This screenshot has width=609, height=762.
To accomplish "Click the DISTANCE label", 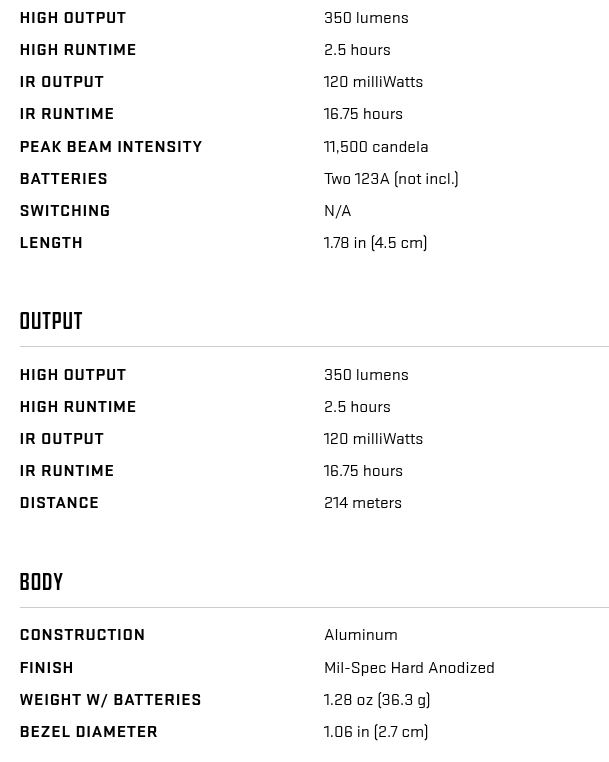I will pos(59,503).
